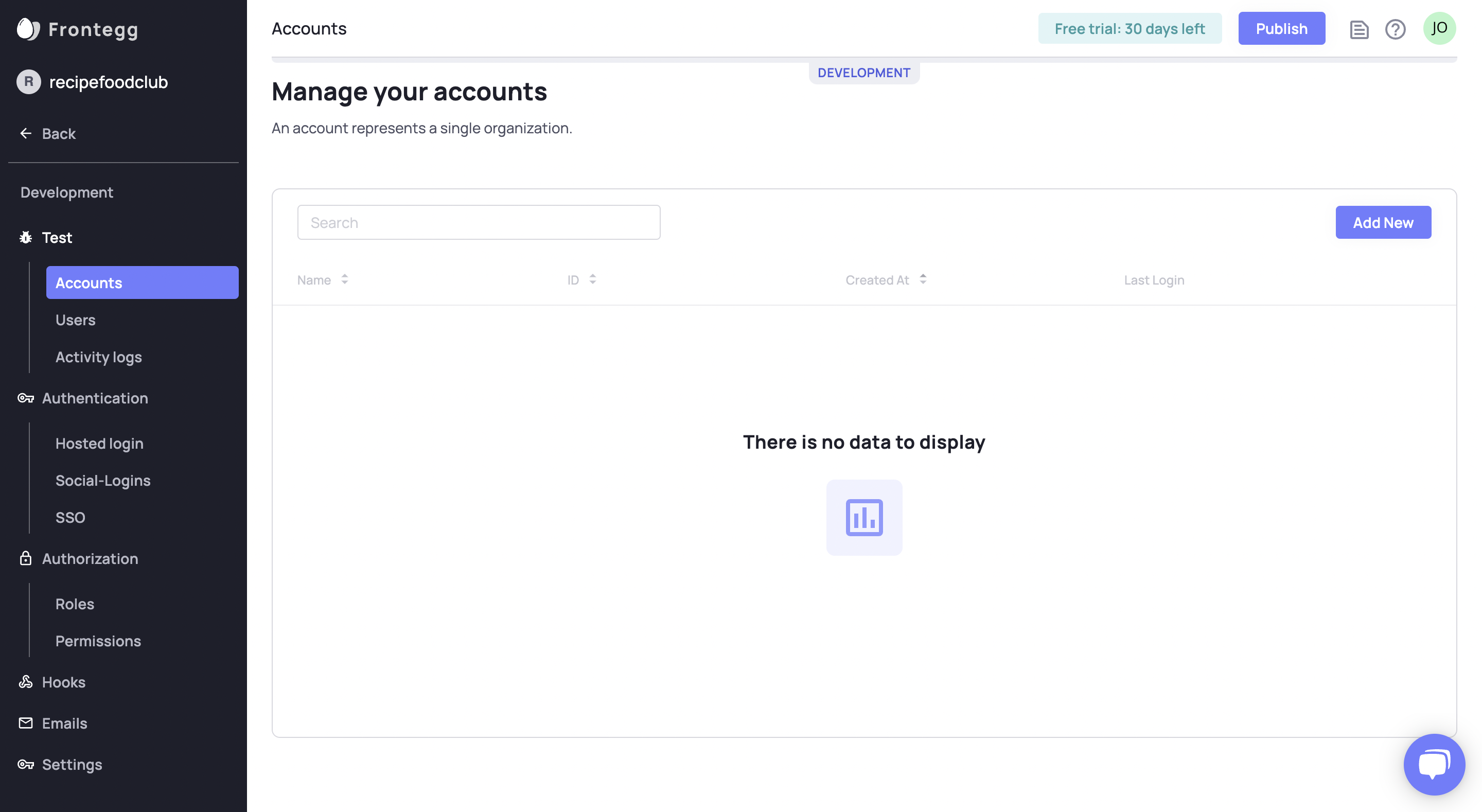Screen dimensions: 1482x812
Task: Sort table by ID column
Action: pos(593,280)
